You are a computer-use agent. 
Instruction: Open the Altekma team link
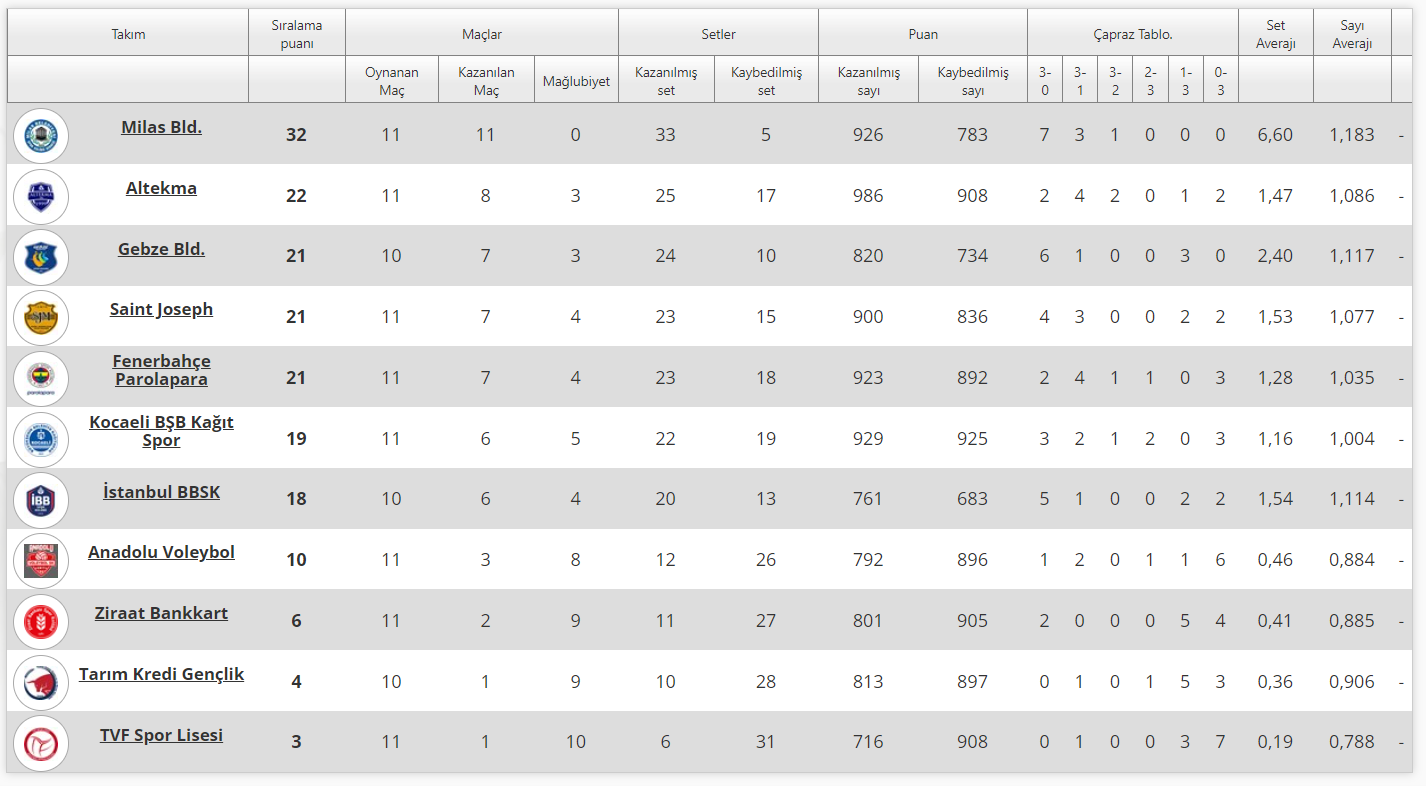coord(161,188)
